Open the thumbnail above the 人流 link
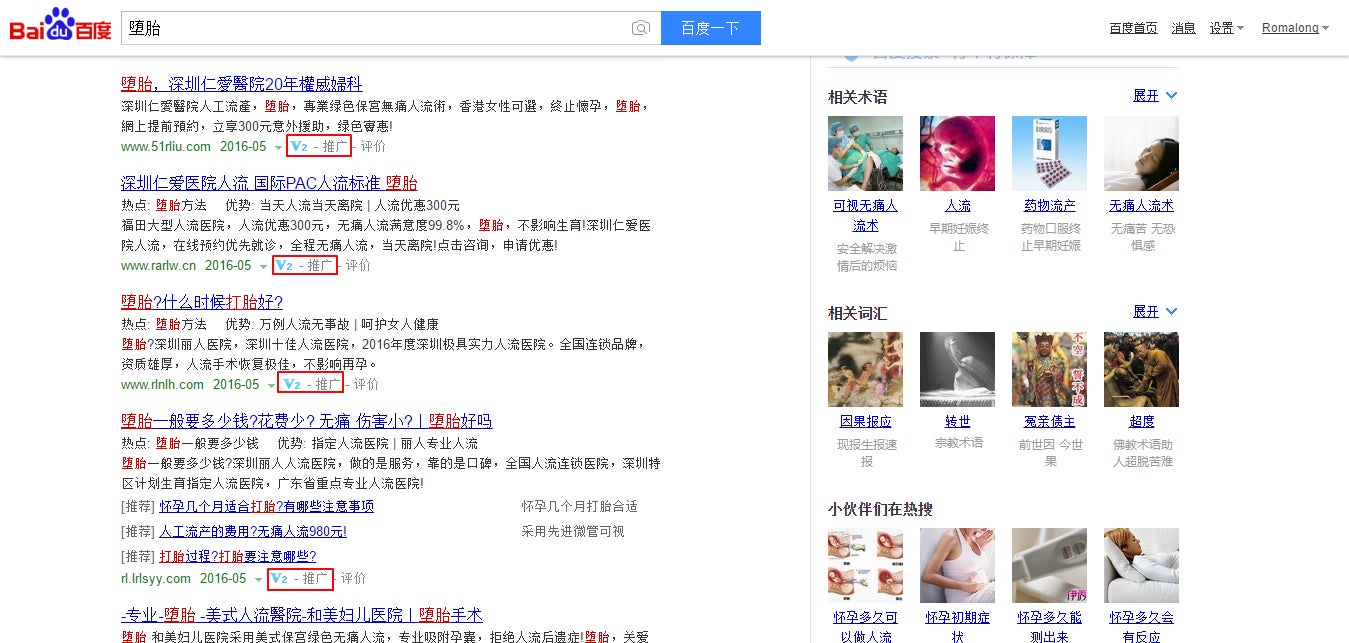 coord(957,153)
